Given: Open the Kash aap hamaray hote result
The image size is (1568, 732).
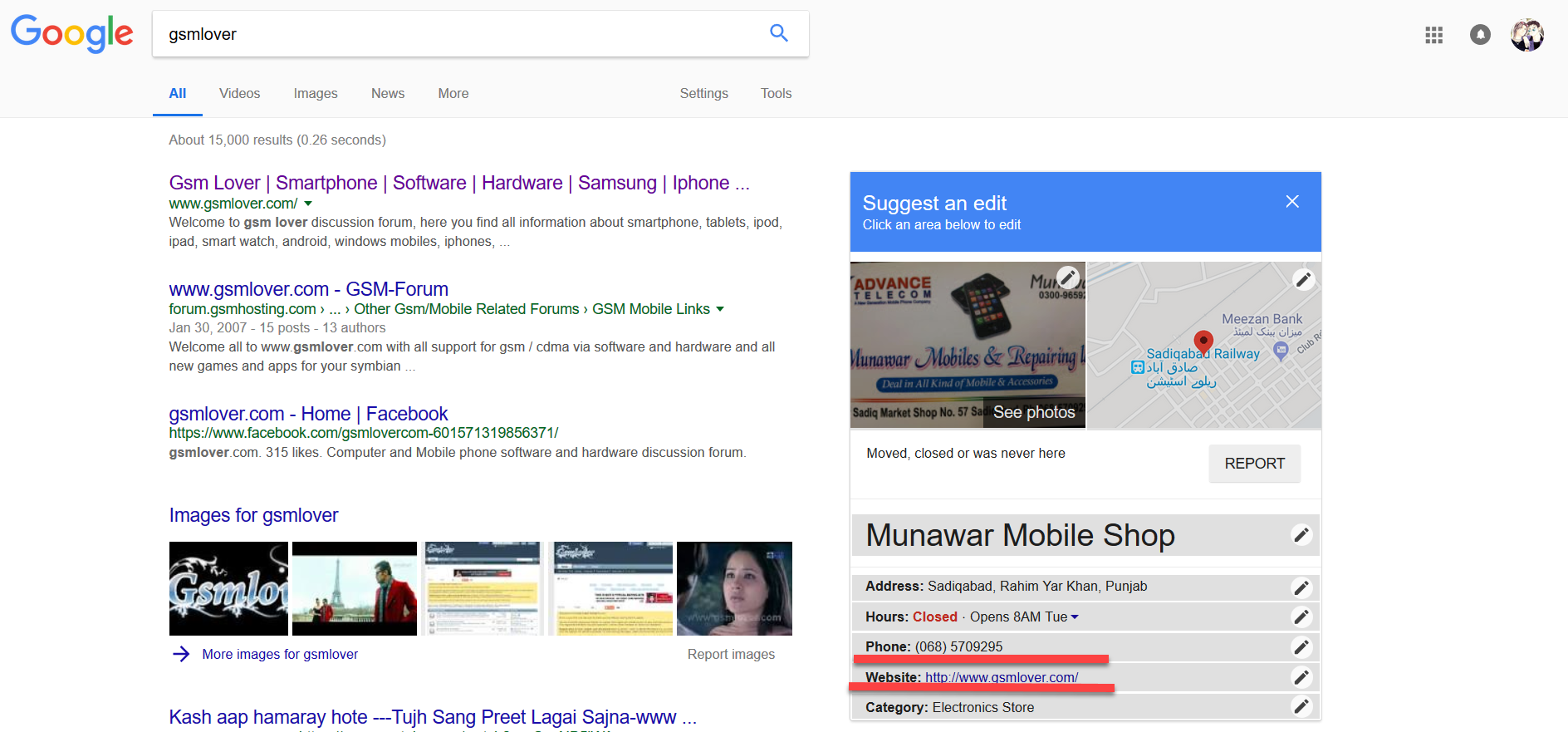Looking at the screenshot, I should 433,717.
